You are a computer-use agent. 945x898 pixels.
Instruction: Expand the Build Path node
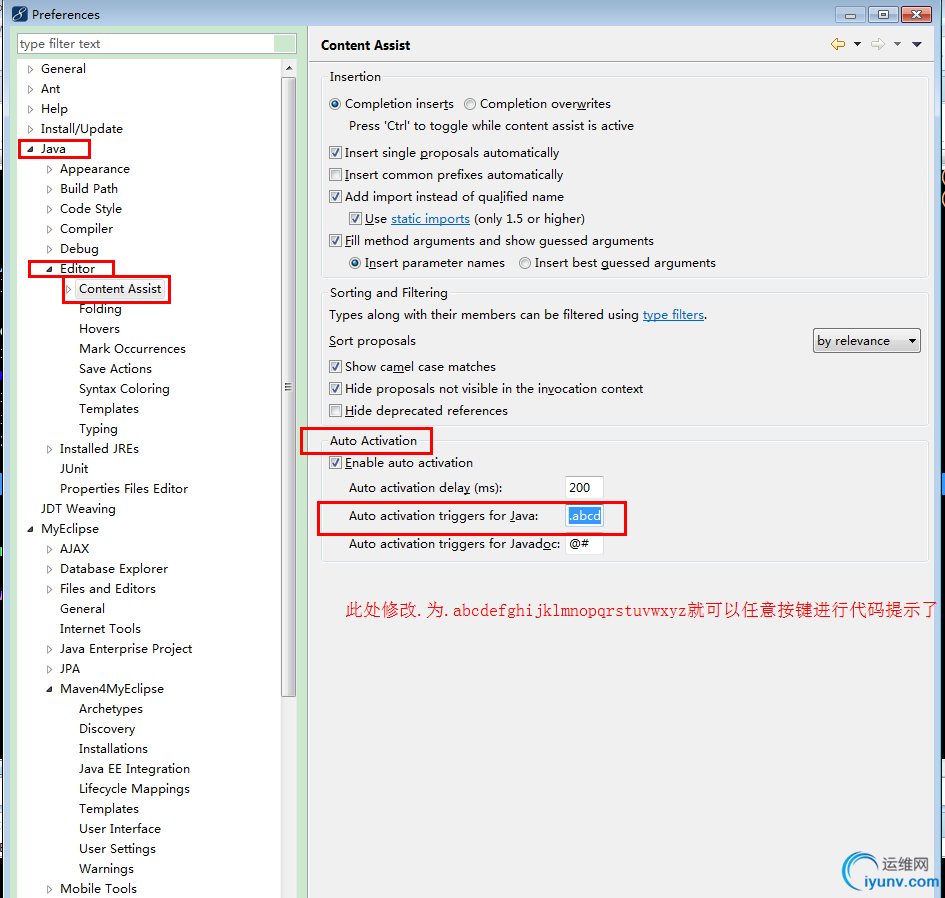click(49, 189)
